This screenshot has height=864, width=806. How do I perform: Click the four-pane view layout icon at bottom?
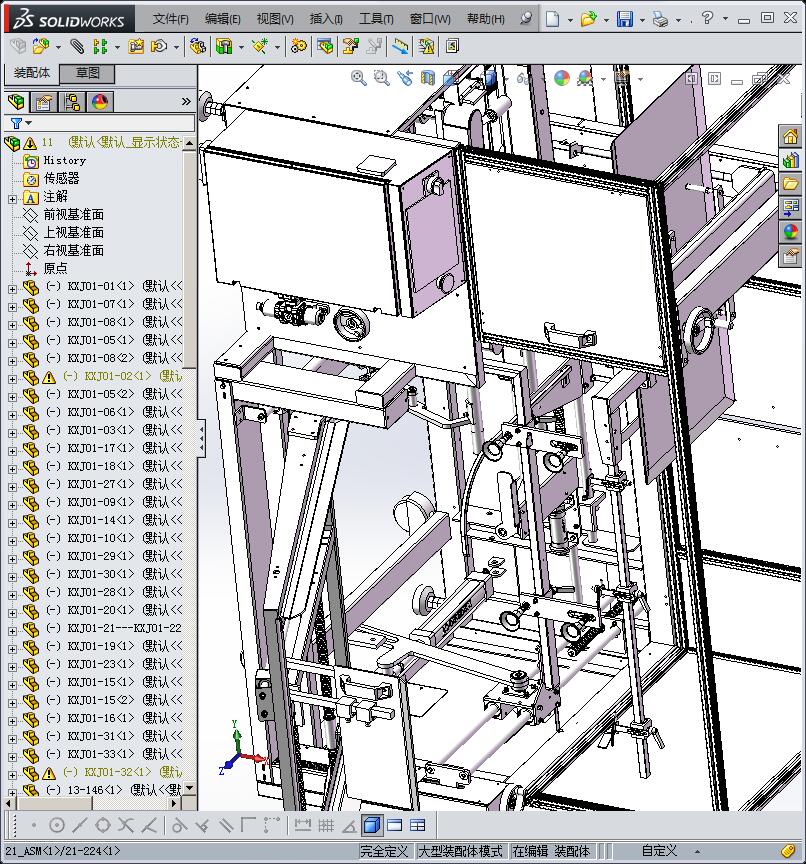pyautogui.click(x=418, y=825)
